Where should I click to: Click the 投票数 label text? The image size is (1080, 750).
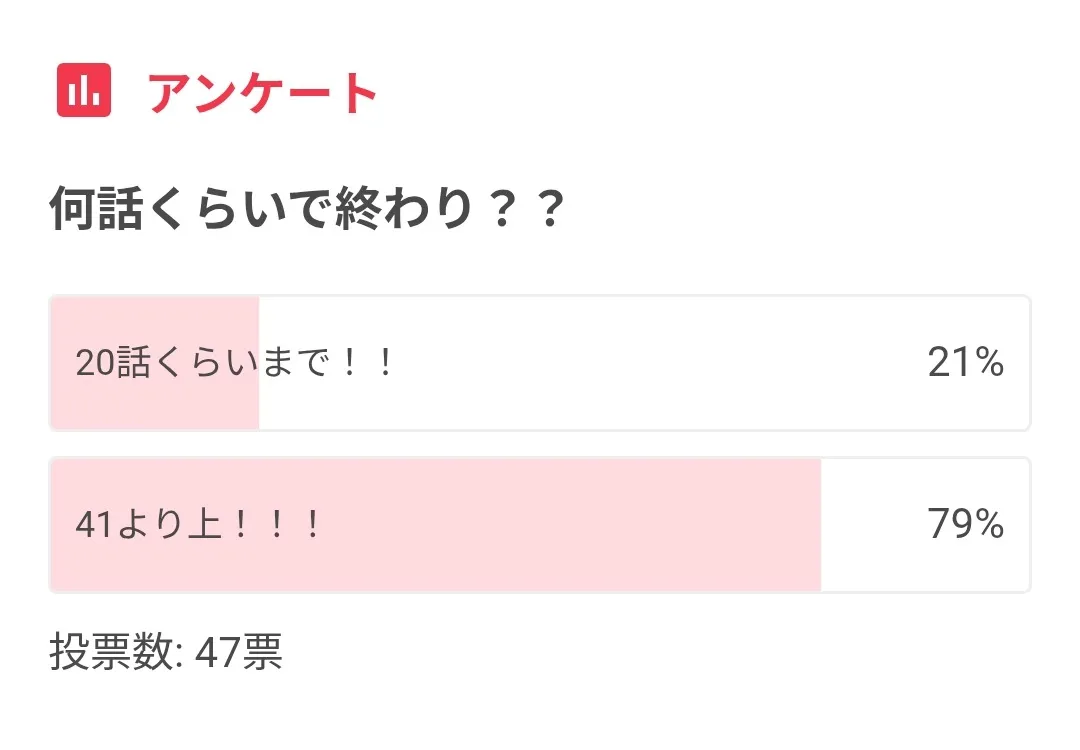coord(110,653)
